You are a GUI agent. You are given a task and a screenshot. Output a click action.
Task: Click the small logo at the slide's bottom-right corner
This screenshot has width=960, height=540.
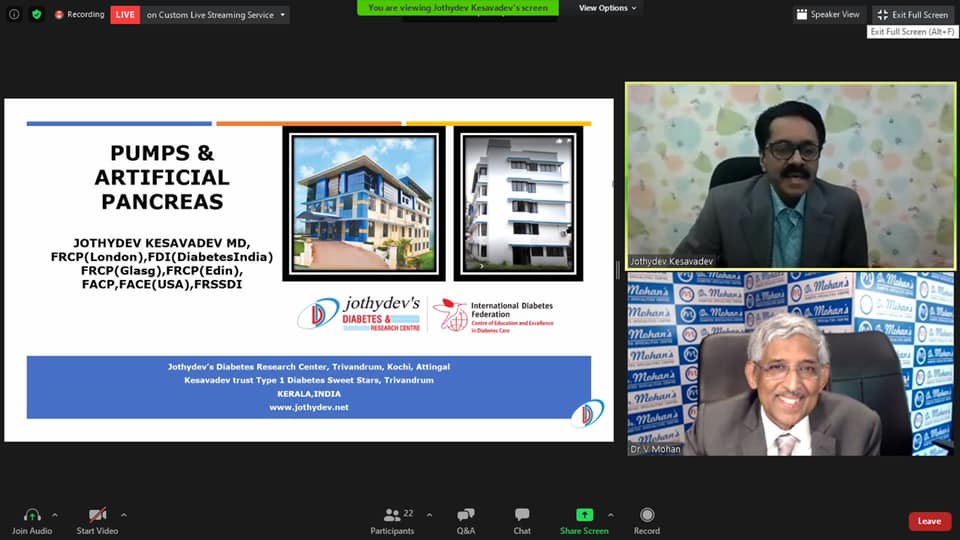(x=587, y=413)
